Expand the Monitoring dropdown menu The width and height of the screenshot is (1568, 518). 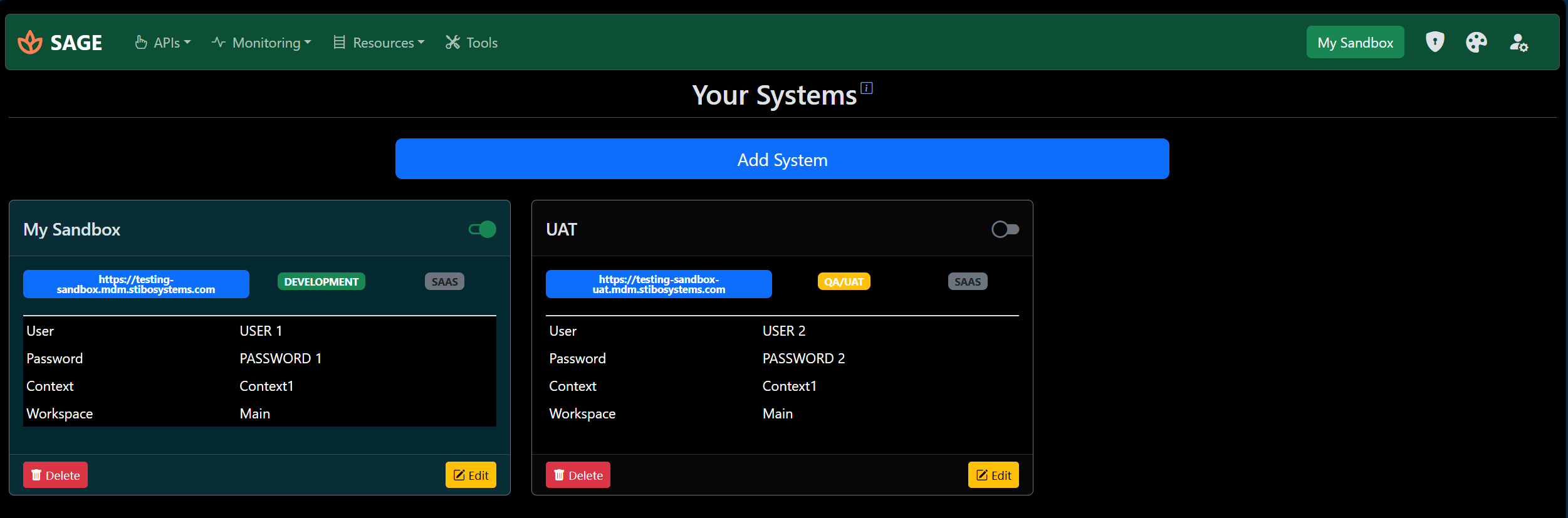[261, 43]
